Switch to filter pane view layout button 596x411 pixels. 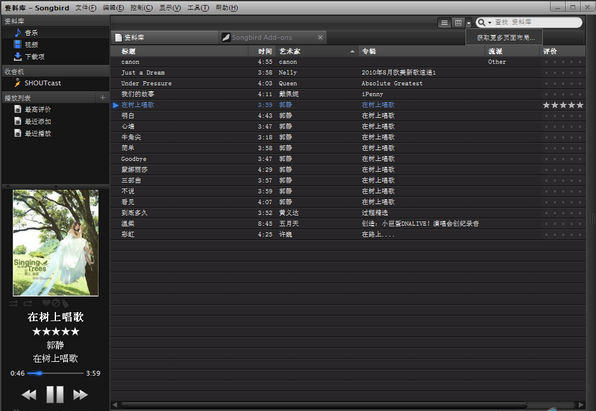(458, 23)
